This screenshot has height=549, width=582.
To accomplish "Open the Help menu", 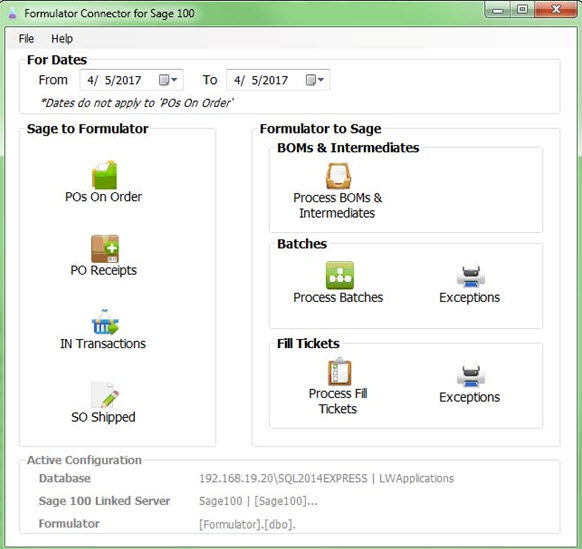I will tap(62, 39).
